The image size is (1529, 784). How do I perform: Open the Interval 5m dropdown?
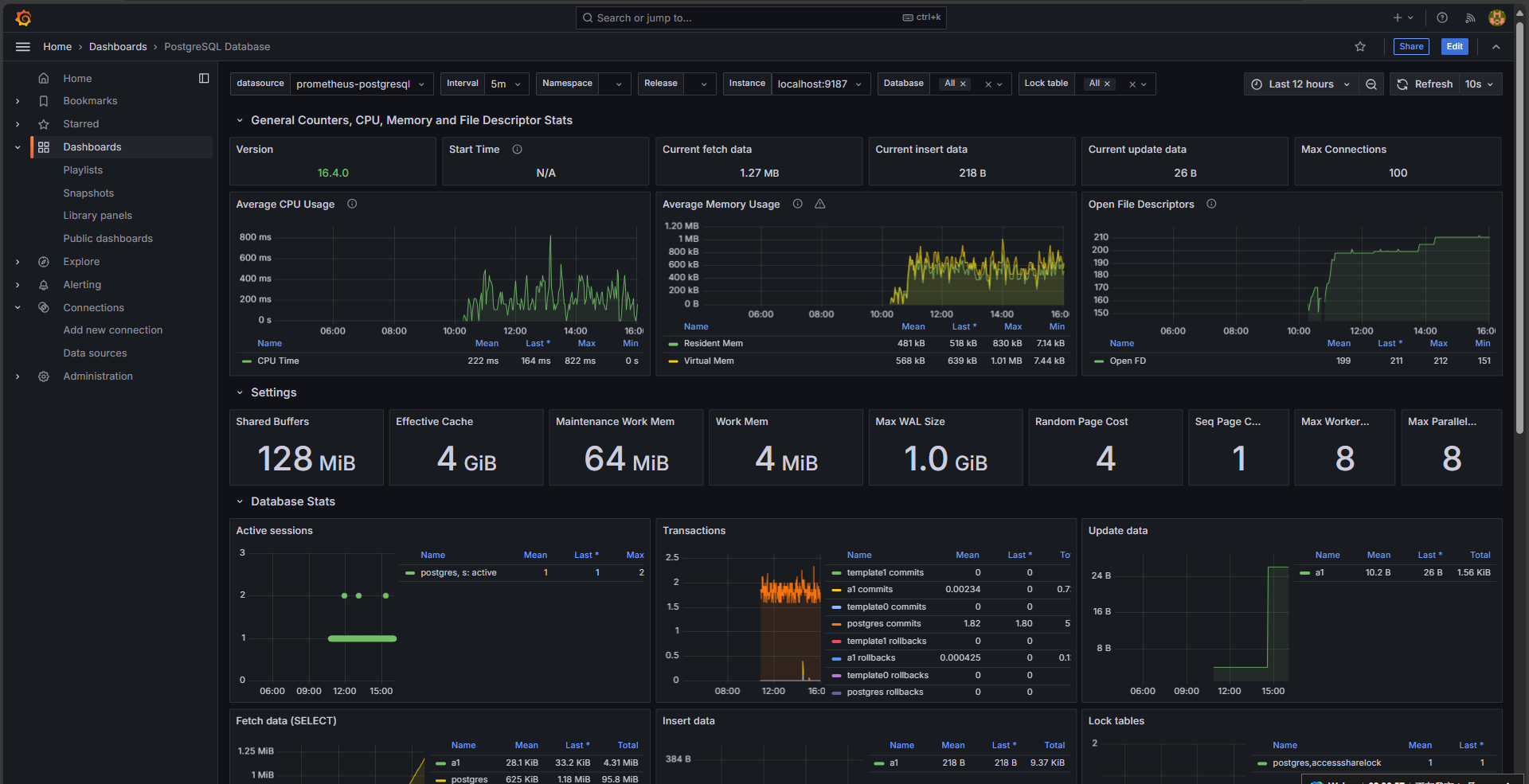tap(506, 84)
